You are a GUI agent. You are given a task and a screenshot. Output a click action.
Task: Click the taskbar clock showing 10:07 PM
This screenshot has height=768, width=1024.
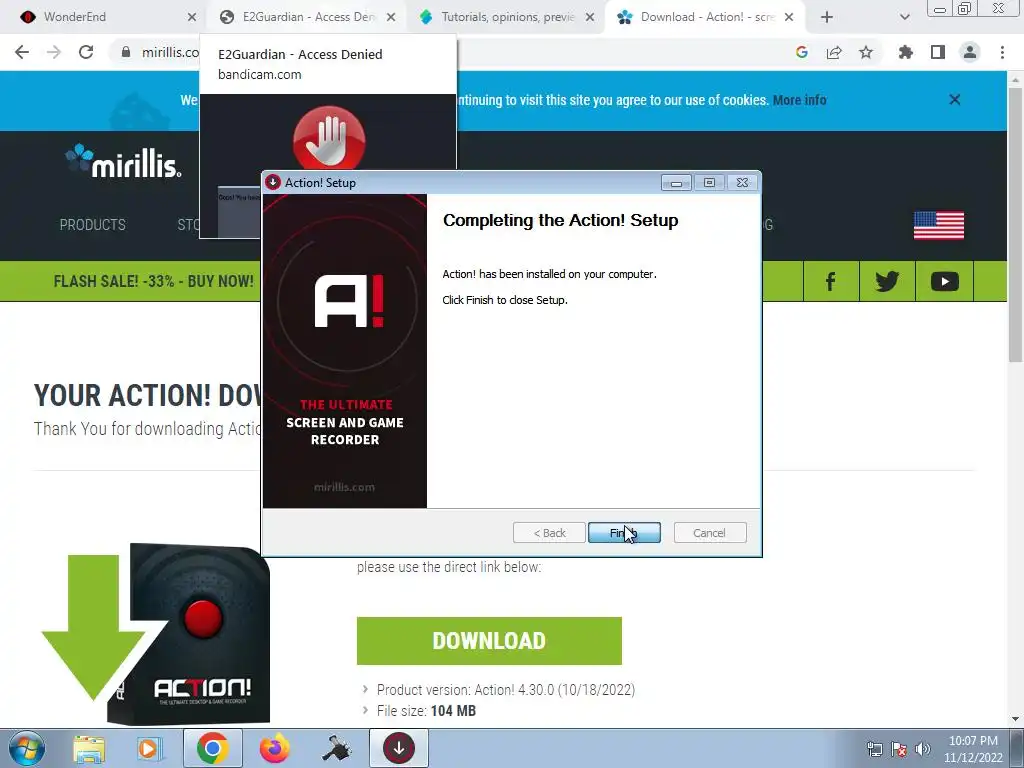[973, 749]
